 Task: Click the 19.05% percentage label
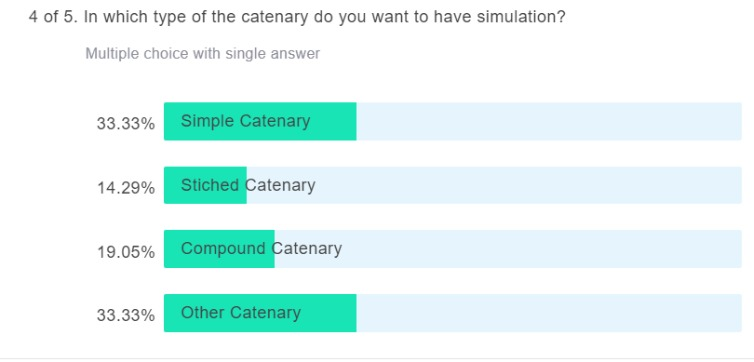(126, 251)
